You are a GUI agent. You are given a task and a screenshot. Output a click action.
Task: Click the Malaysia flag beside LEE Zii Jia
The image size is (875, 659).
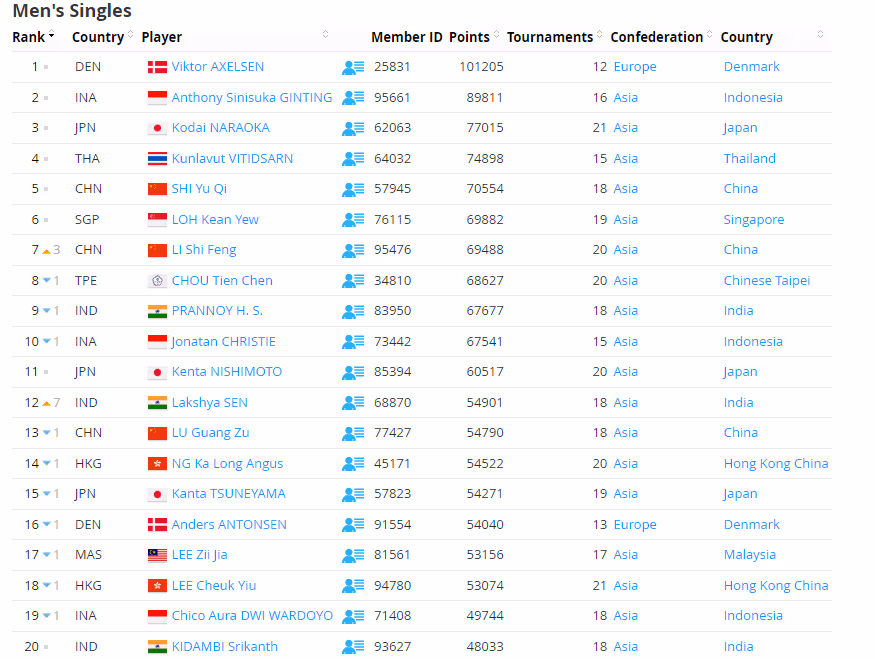157,555
